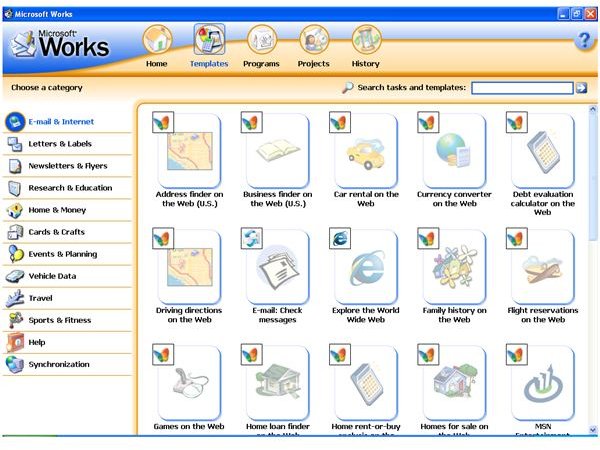Open E-mail: Check messages task

tap(278, 267)
